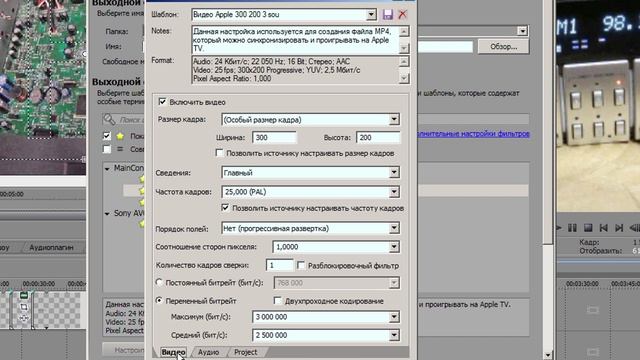Screen dimensions: 640x360
Task: Click the 00:00:30:00 timeline ruler marker
Action: click(x=39, y=284)
